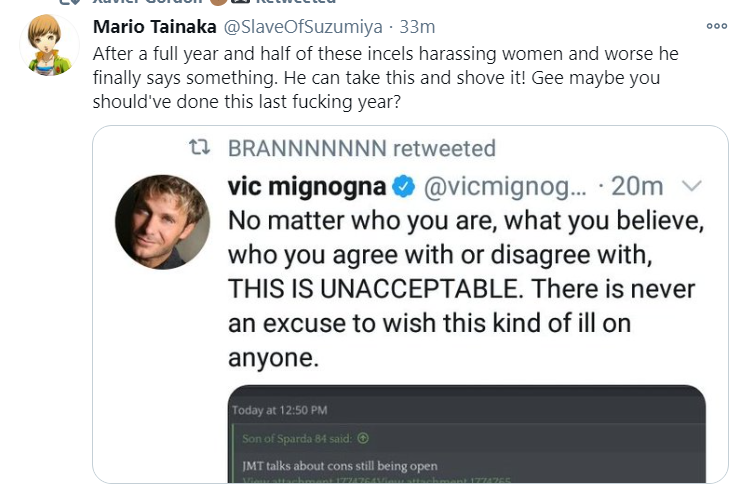
Task: Open the three-dot more options menu
Action: 716,26
